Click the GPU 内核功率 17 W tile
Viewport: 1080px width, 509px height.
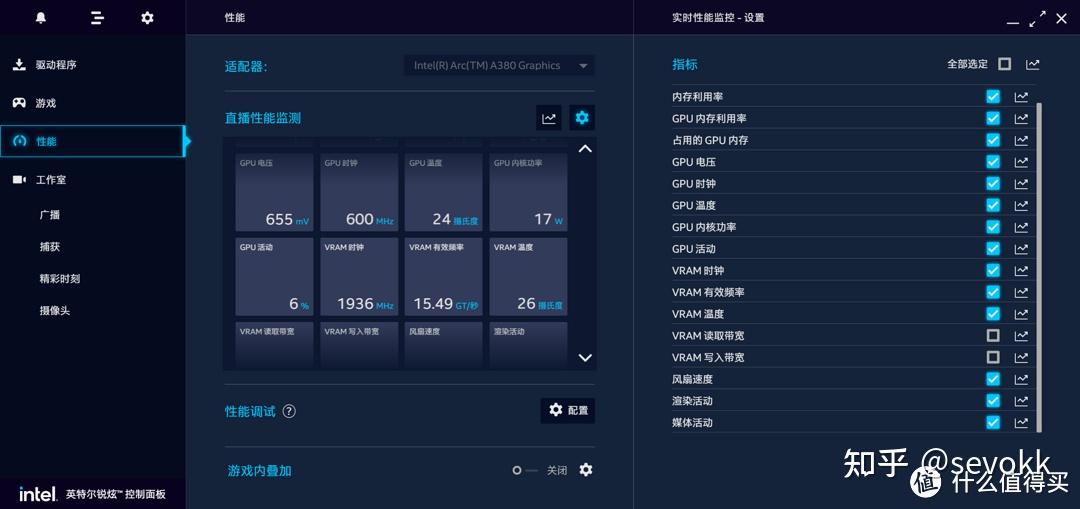point(528,192)
